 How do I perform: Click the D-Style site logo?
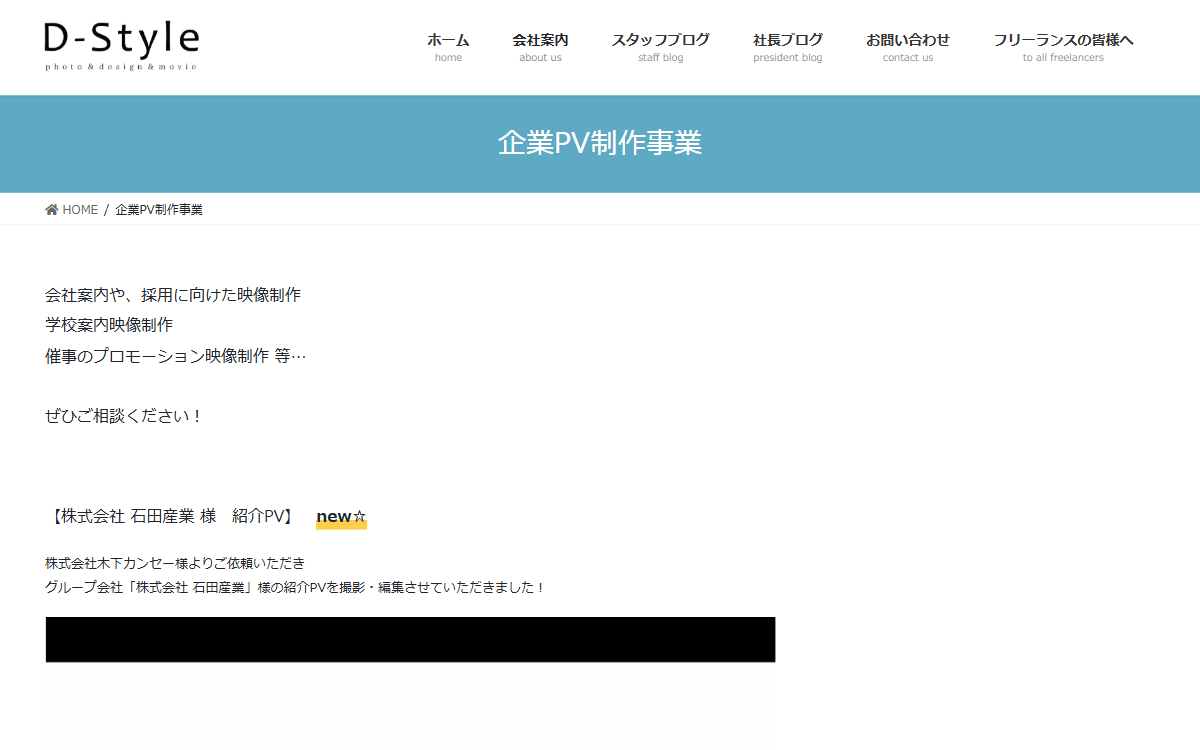pos(121,46)
